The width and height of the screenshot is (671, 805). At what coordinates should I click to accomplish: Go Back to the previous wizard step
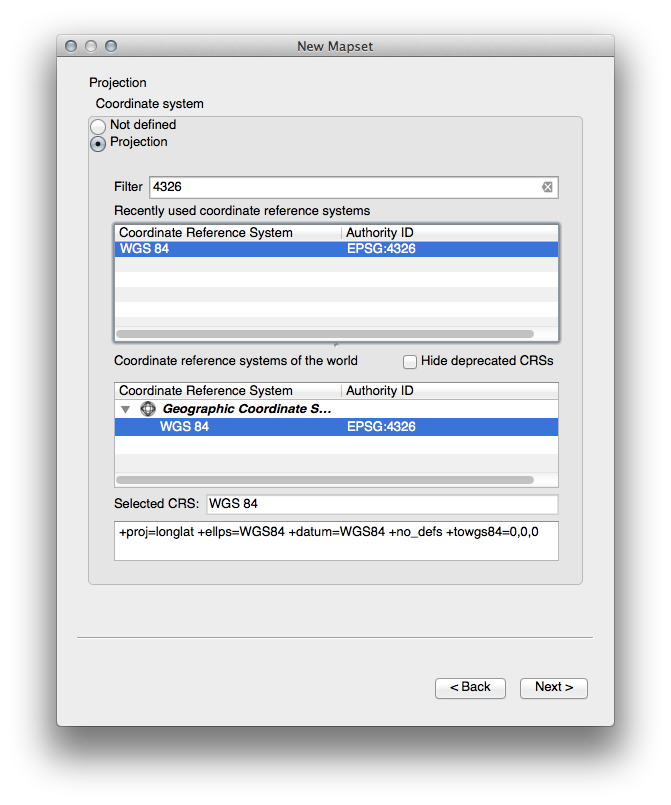tap(470, 687)
